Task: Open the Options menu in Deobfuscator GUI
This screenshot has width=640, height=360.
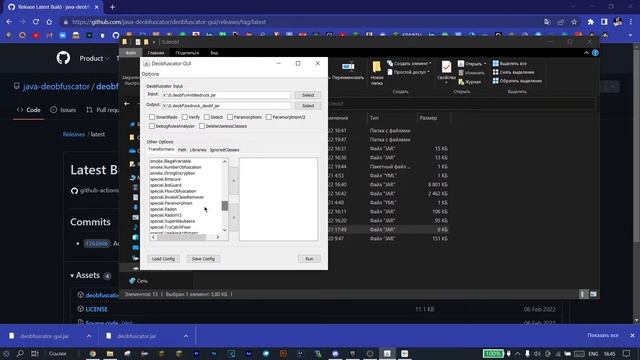Action: click(150, 74)
